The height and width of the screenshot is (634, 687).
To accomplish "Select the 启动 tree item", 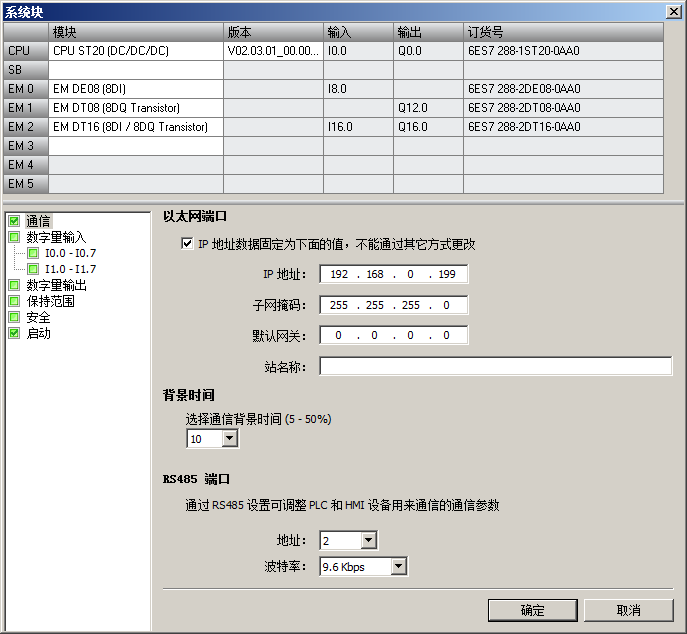I will click(x=38, y=333).
